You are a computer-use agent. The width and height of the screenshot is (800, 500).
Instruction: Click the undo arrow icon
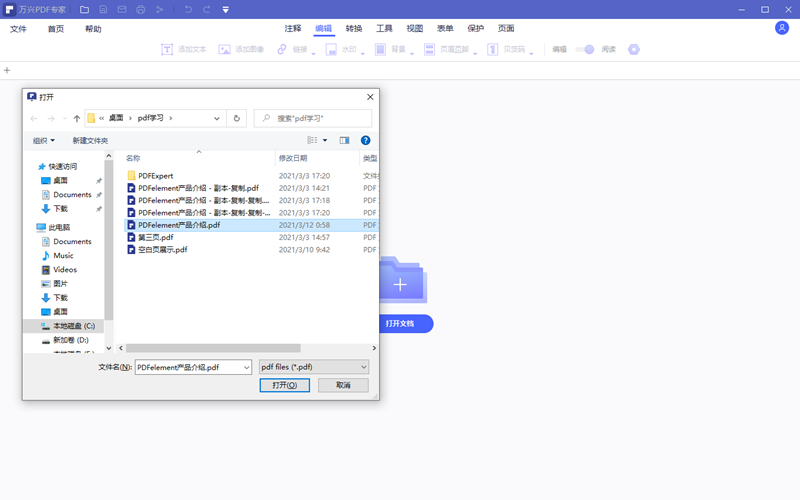pyautogui.click(x=188, y=10)
